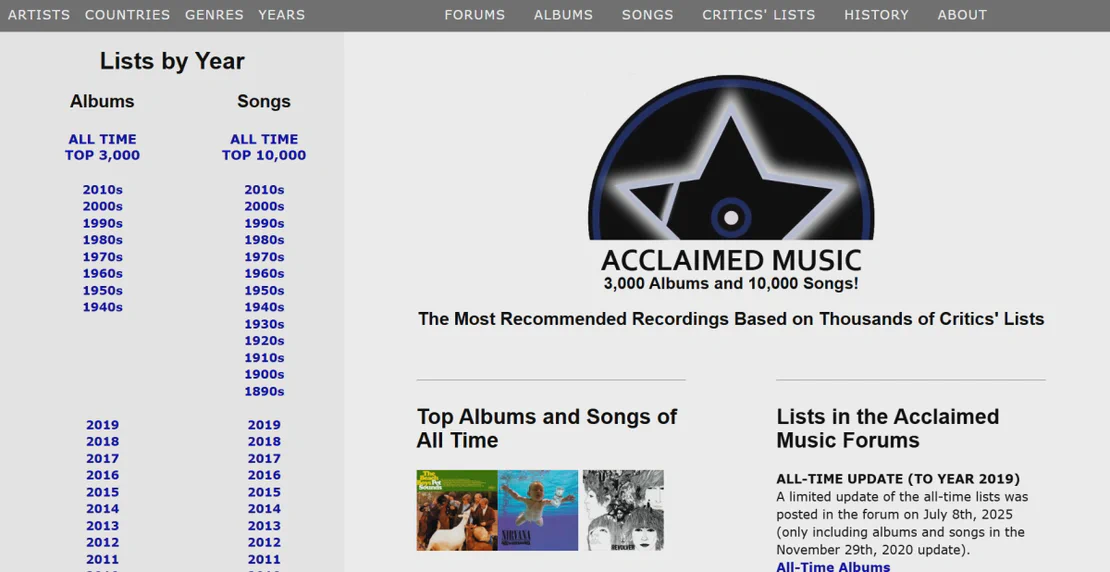Open the Nirvana Nevermind album cover
1110x572 pixels.
point(538,510)
